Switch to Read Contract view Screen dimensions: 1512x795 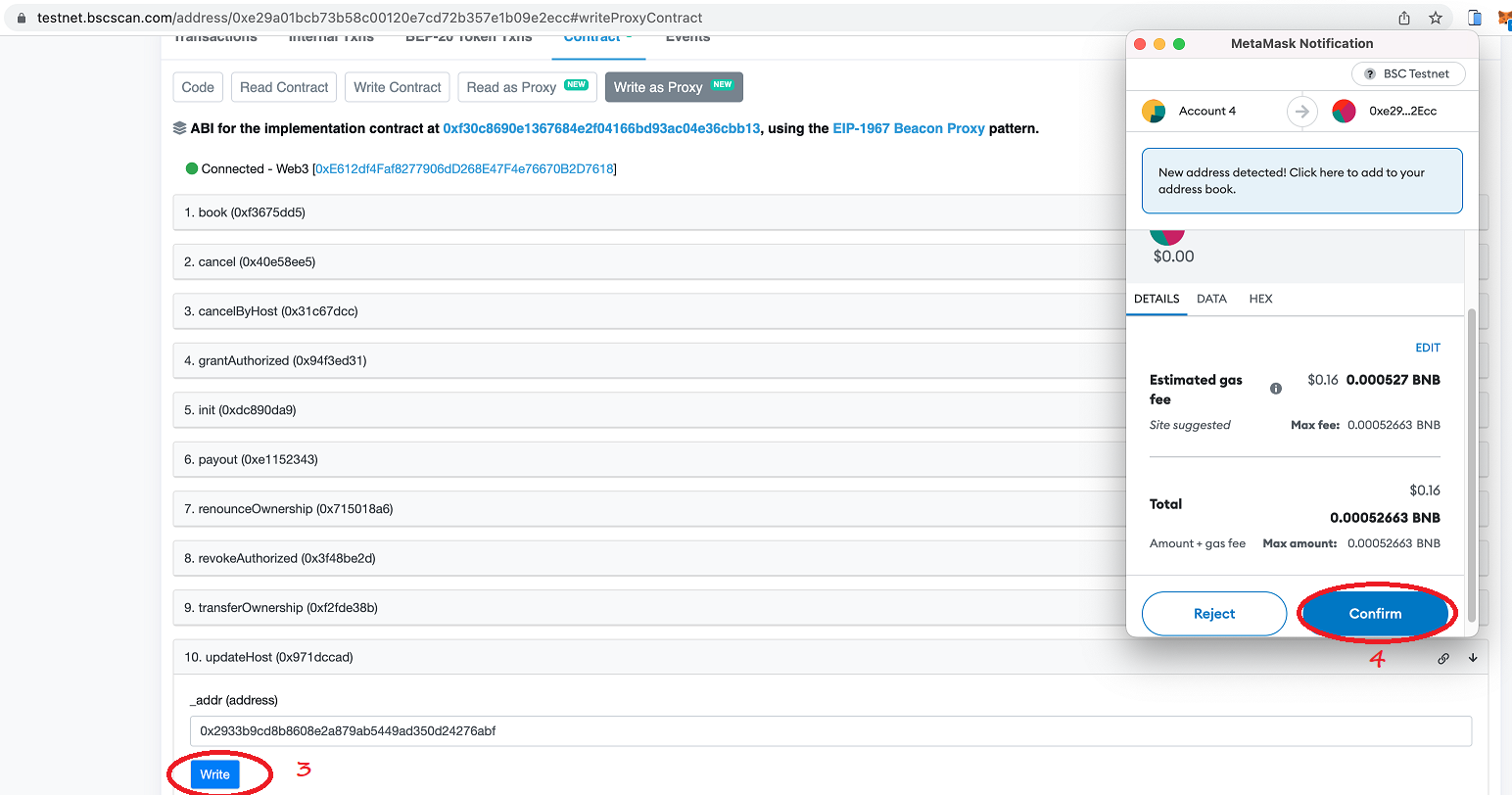284,87
